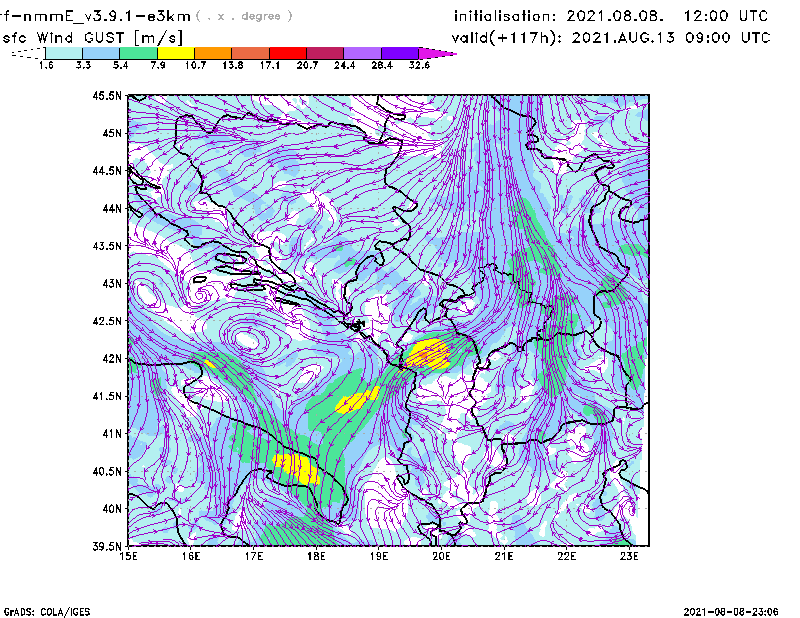Click the 42N latitude label
800x618 pixels.
click(112, 359)
